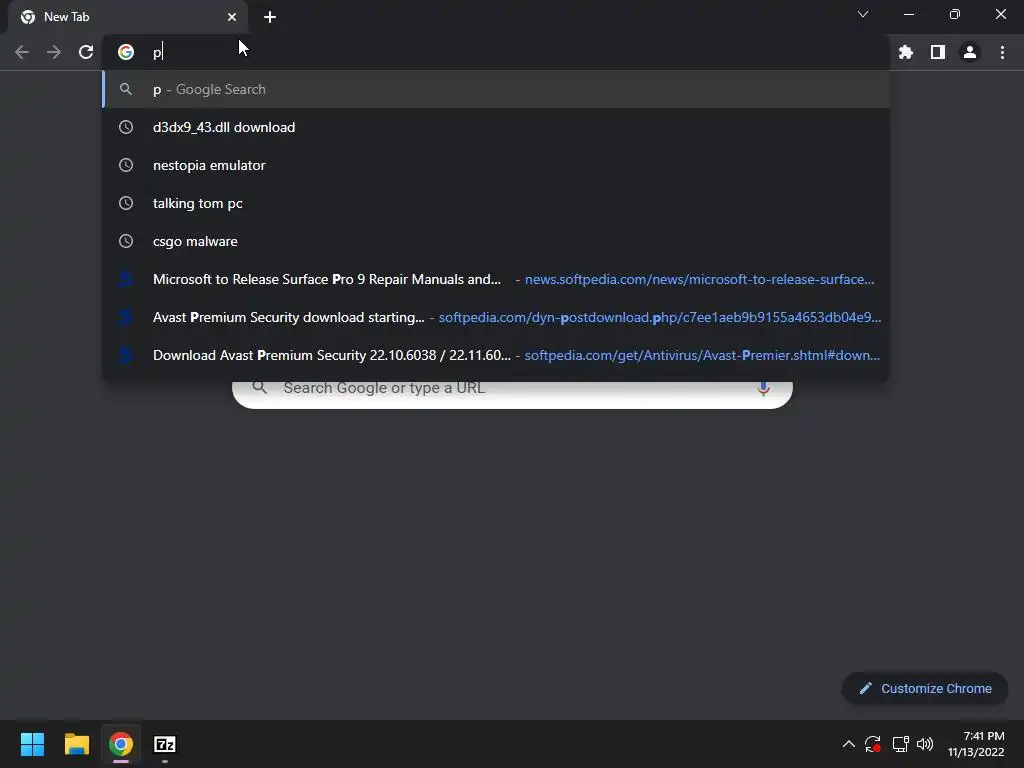Select the 'csgo malware' suggestion
Screen dimensions: 1024x768
496,241
